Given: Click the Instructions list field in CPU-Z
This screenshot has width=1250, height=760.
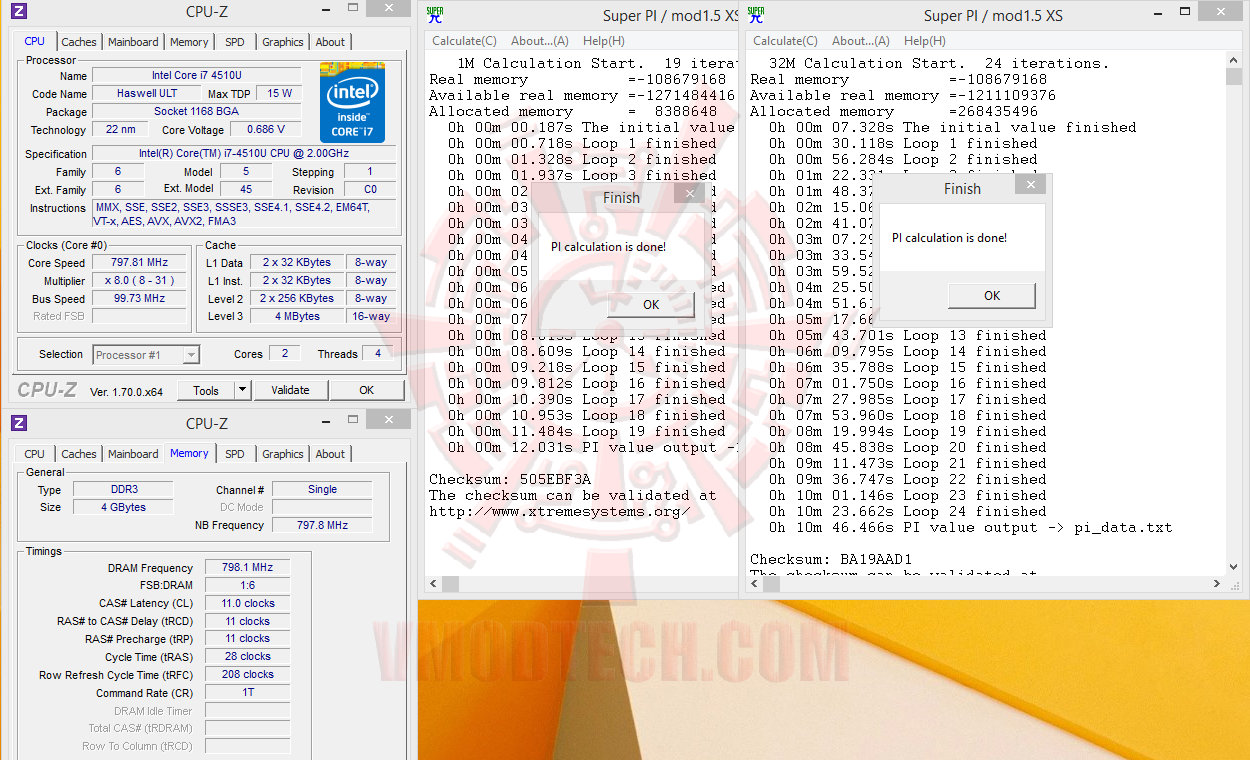Looking at the screenshot, I should click(244, 214).
